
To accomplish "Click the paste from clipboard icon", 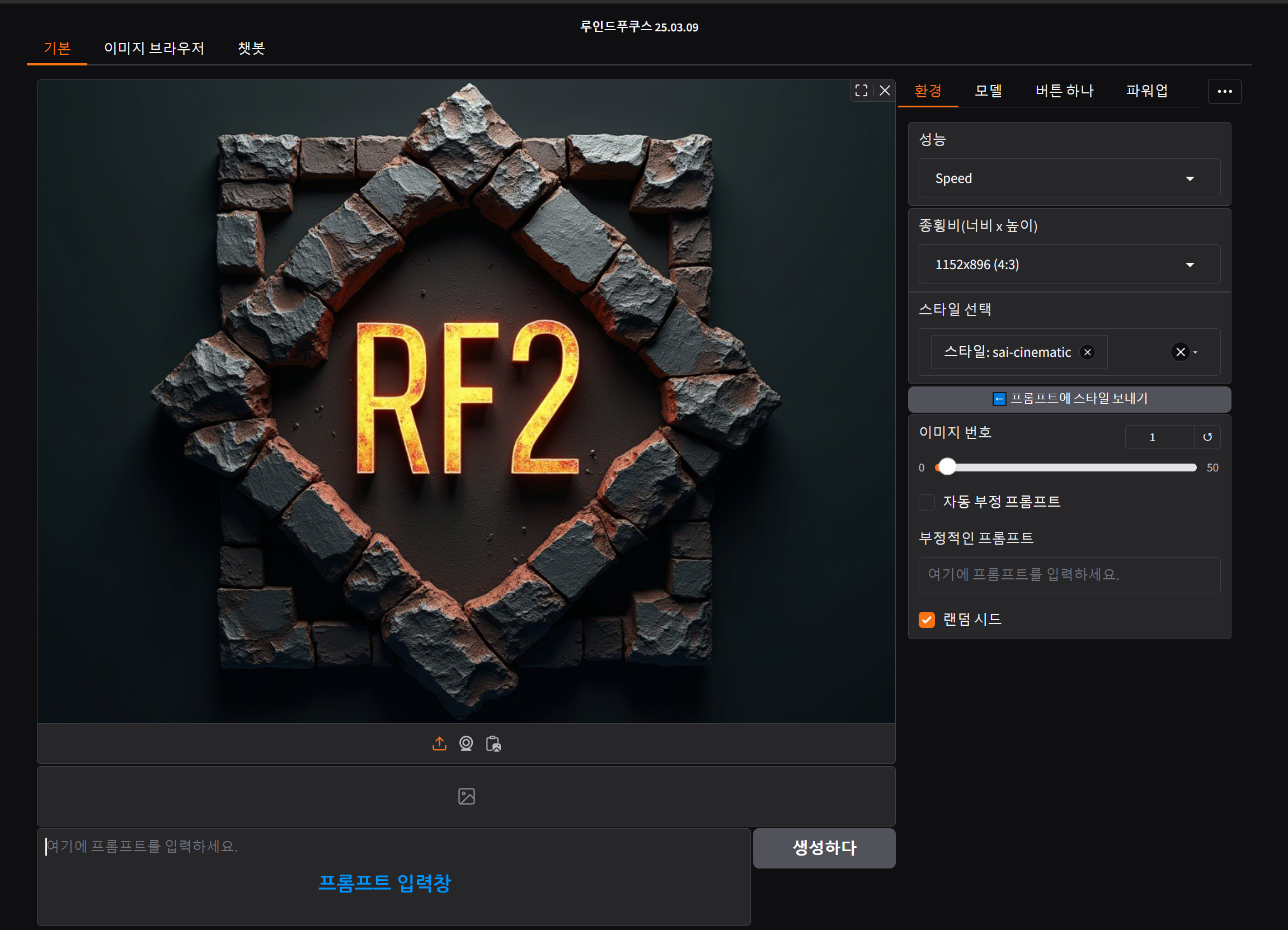I will [x=493, y=743].
